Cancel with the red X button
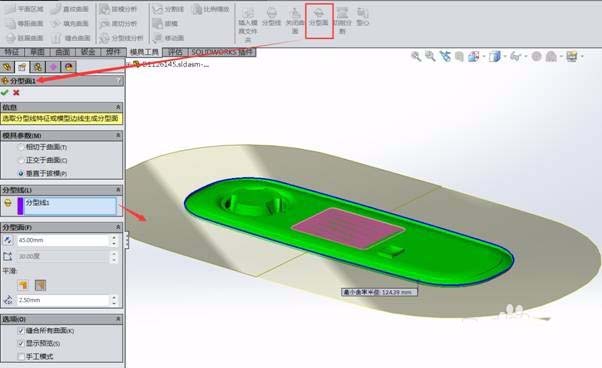The image size is (602, 368). [16, 92]
